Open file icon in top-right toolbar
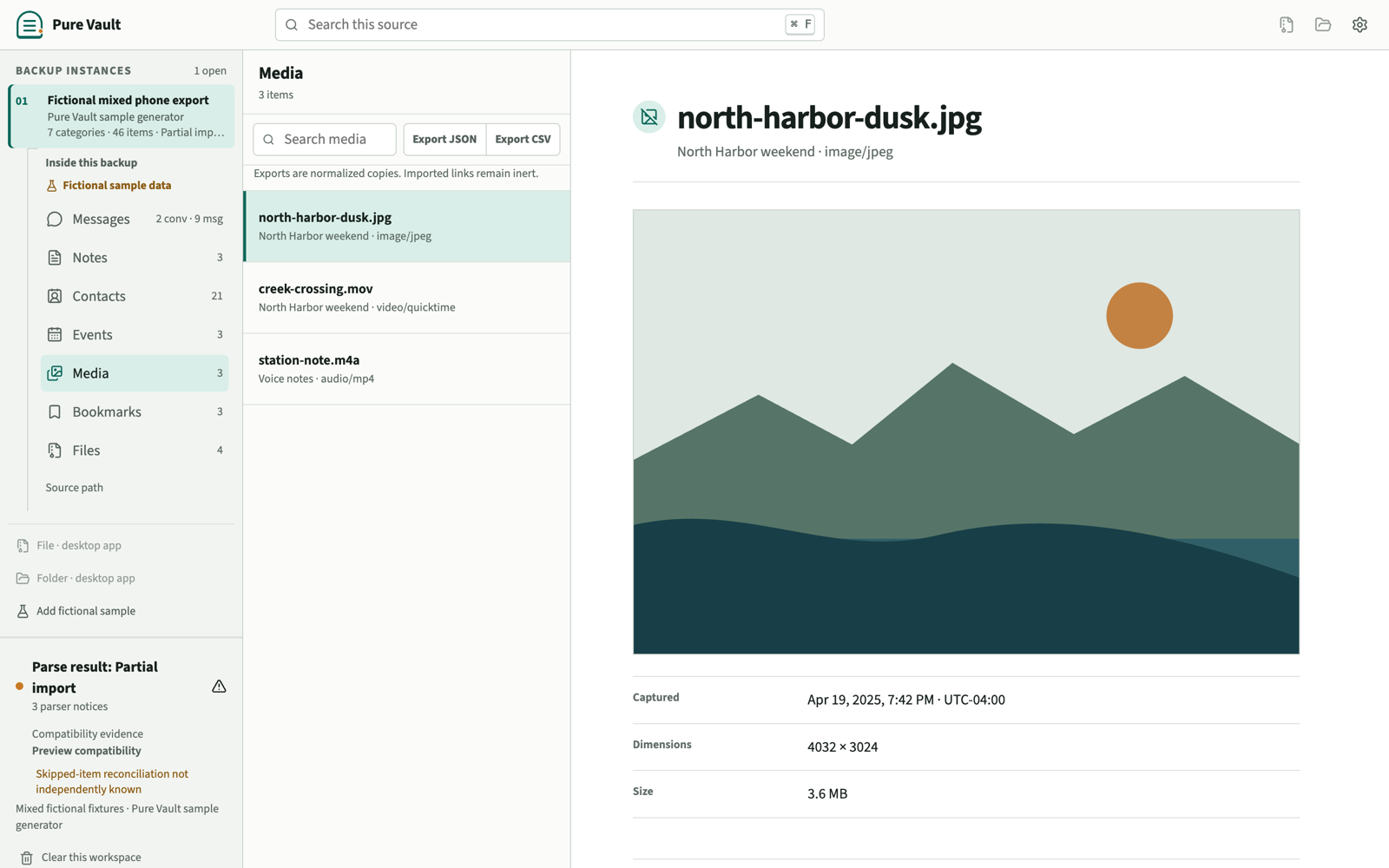The width and height of the screenshot is (1389, 868). (x=1287, y=25)
